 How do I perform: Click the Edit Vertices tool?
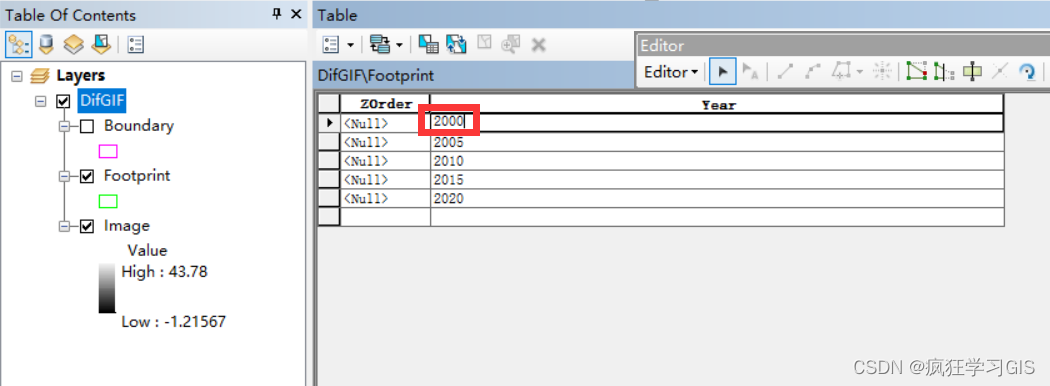(917, 71)
